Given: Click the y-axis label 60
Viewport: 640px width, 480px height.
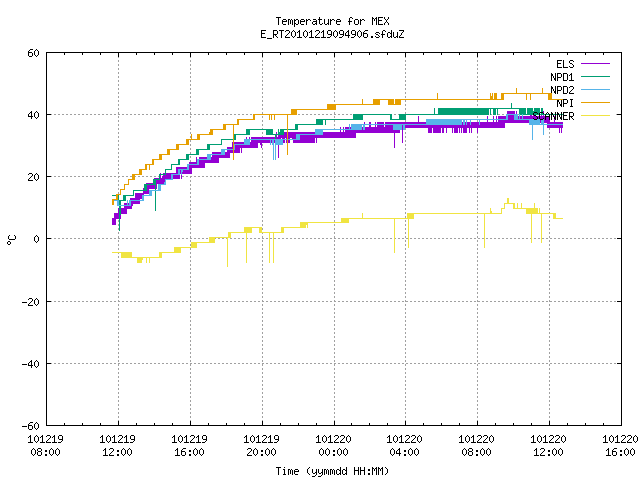Looking at the screenshot, I should click(x=33, y=53).
